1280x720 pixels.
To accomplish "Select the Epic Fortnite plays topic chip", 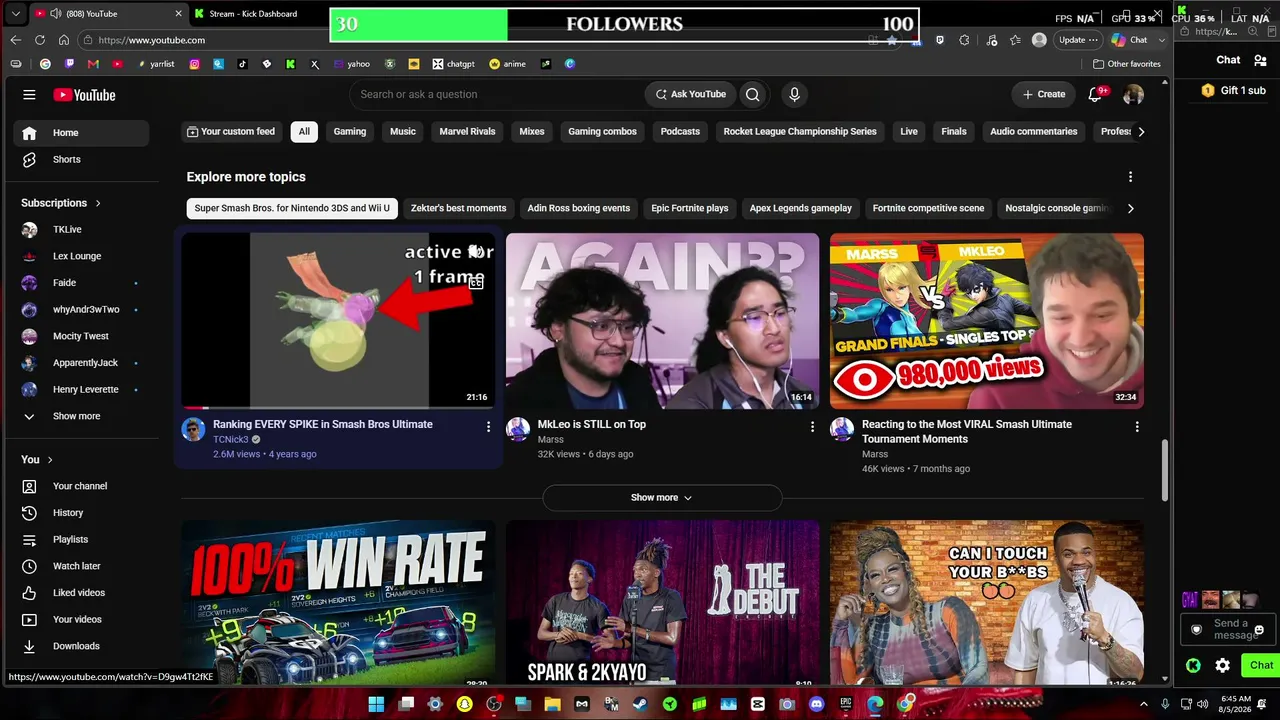I will [x=690, y=208].
